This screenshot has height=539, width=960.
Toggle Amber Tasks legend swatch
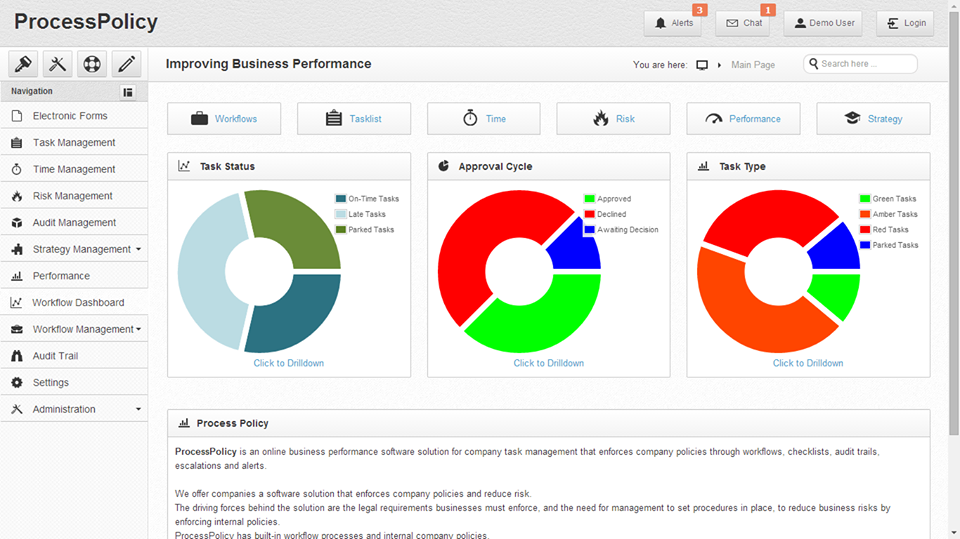click(864, 214)
